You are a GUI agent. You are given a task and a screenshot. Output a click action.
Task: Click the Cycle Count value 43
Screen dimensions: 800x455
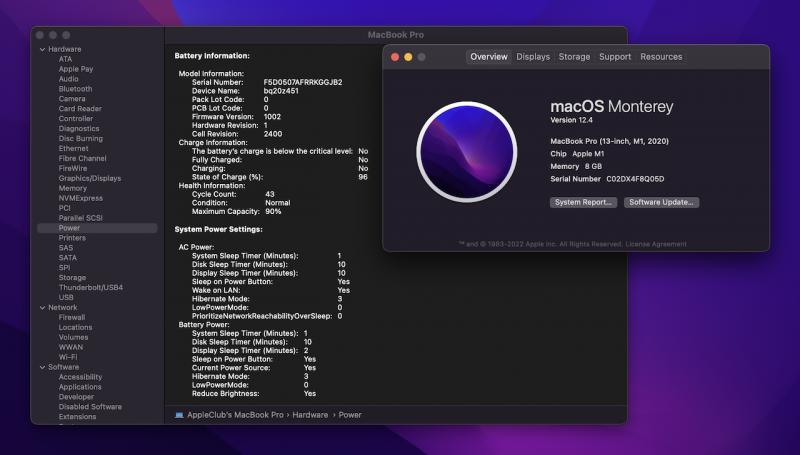[269, 194]
